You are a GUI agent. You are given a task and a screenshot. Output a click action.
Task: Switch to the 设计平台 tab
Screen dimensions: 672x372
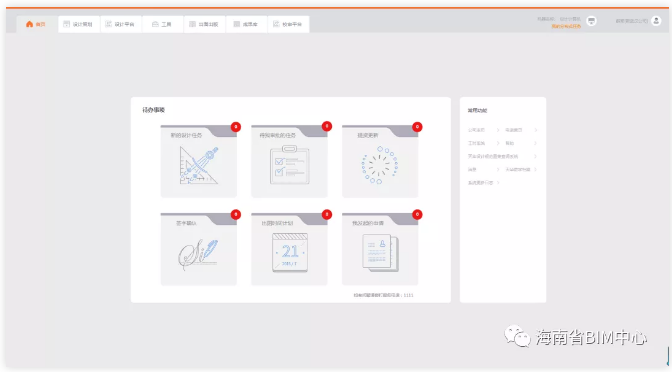120,24
